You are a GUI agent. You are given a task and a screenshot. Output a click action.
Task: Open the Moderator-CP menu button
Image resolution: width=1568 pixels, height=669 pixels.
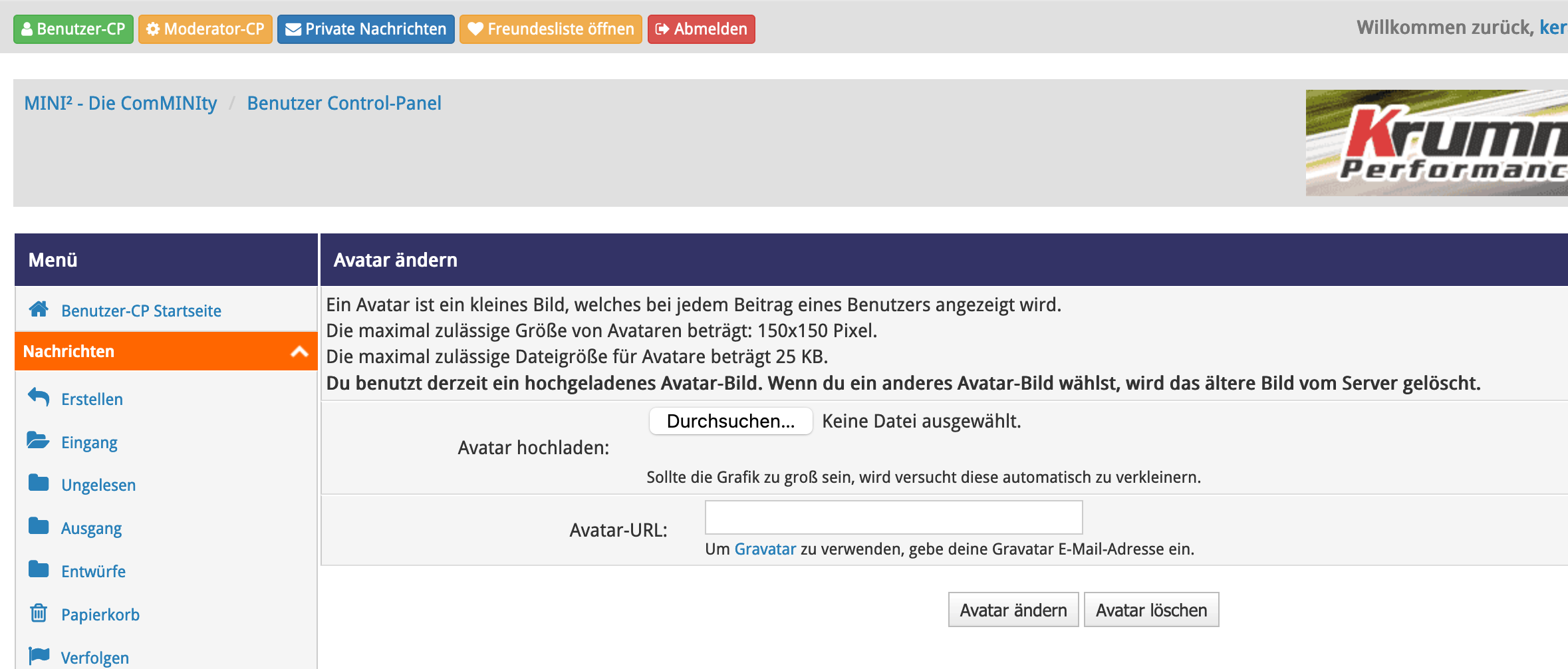coord(205,29)
